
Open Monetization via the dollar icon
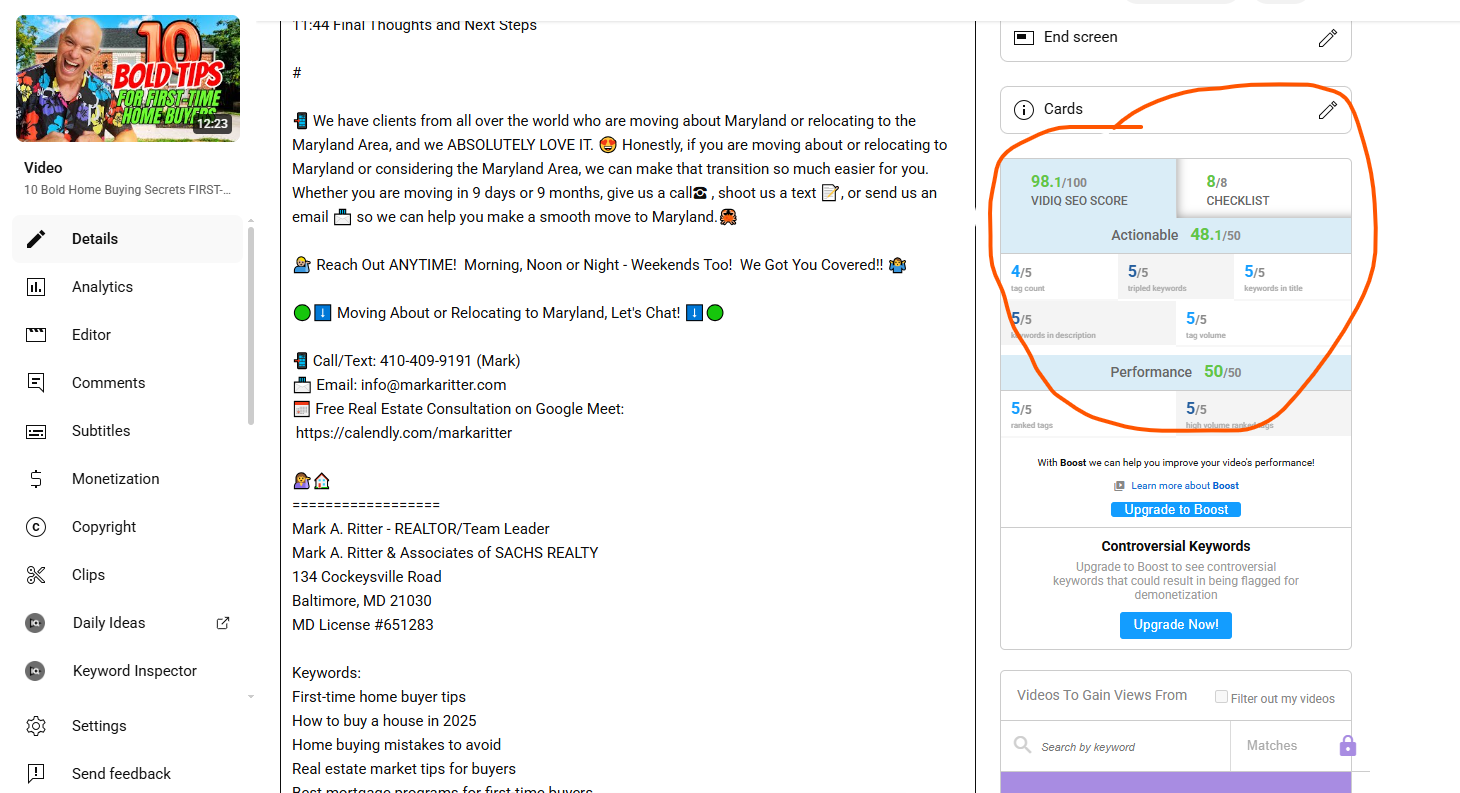(x=36, y=479)
